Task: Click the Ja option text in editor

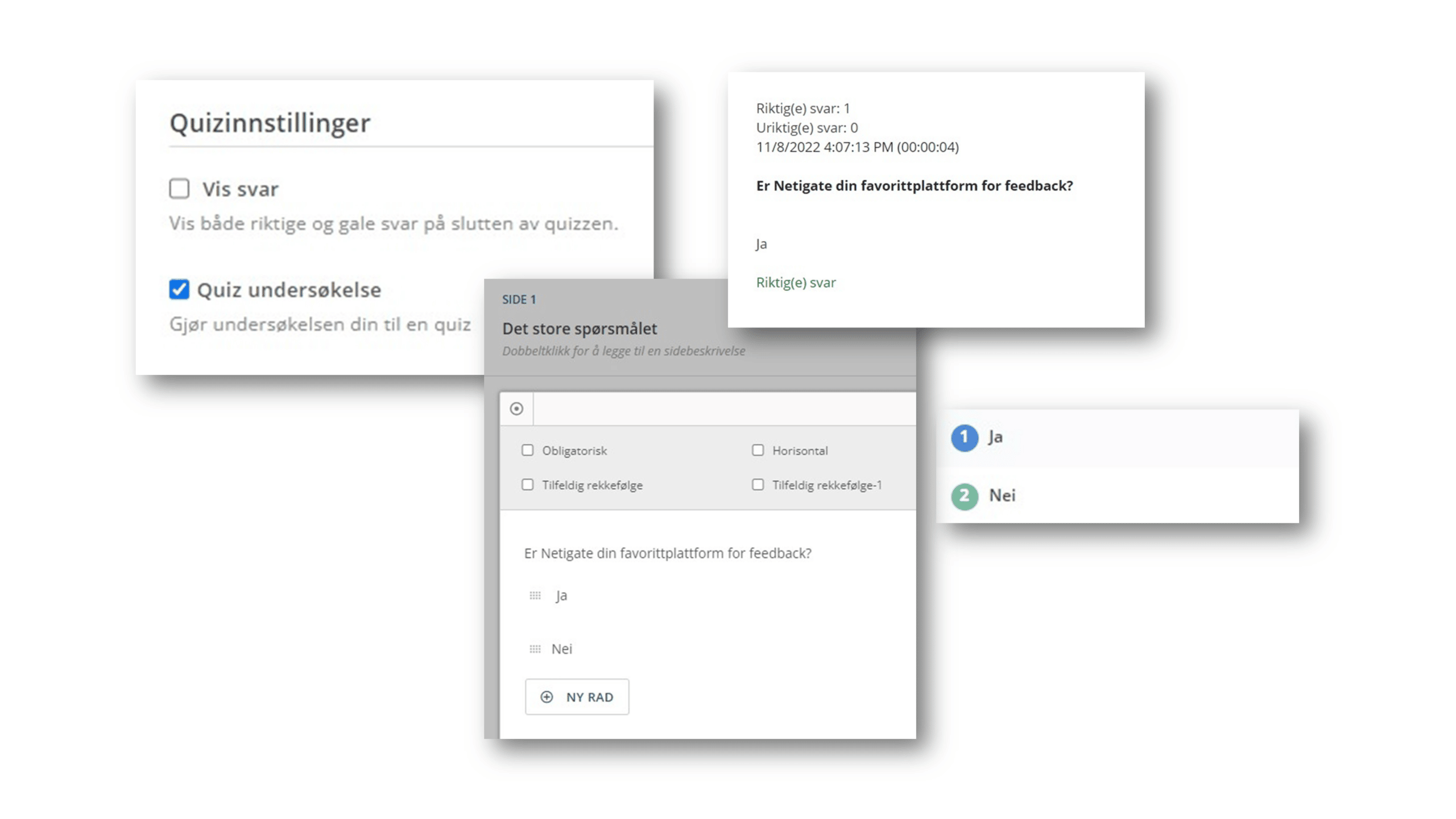Action: click(x=562, y=595)
